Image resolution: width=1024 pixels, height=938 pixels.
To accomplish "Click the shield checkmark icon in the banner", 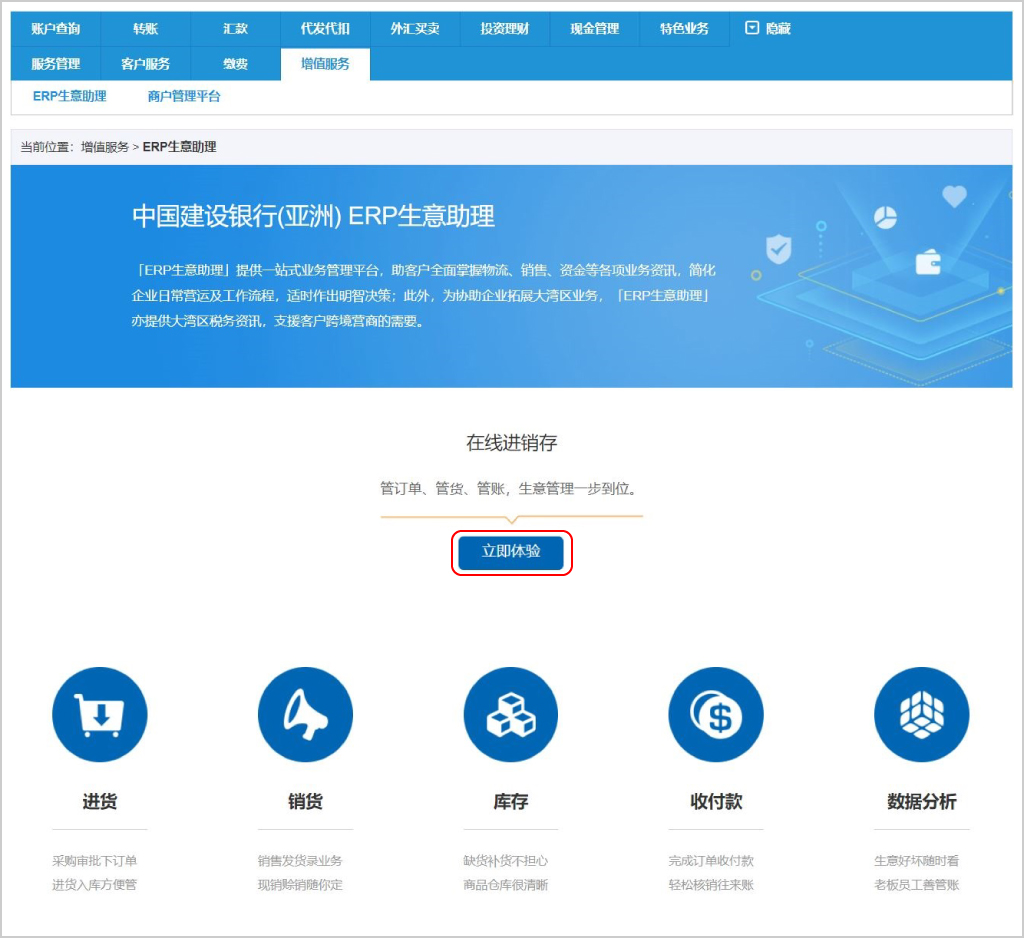I will coord(777,247).
